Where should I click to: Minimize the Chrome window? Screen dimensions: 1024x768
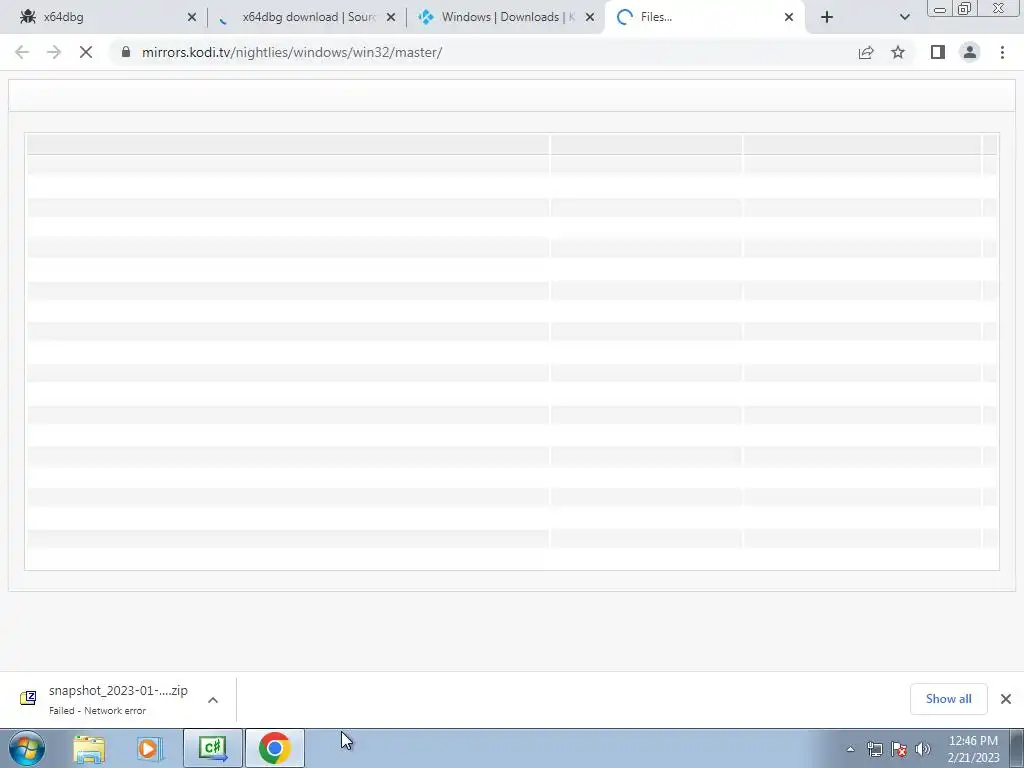tap(940, 8)
